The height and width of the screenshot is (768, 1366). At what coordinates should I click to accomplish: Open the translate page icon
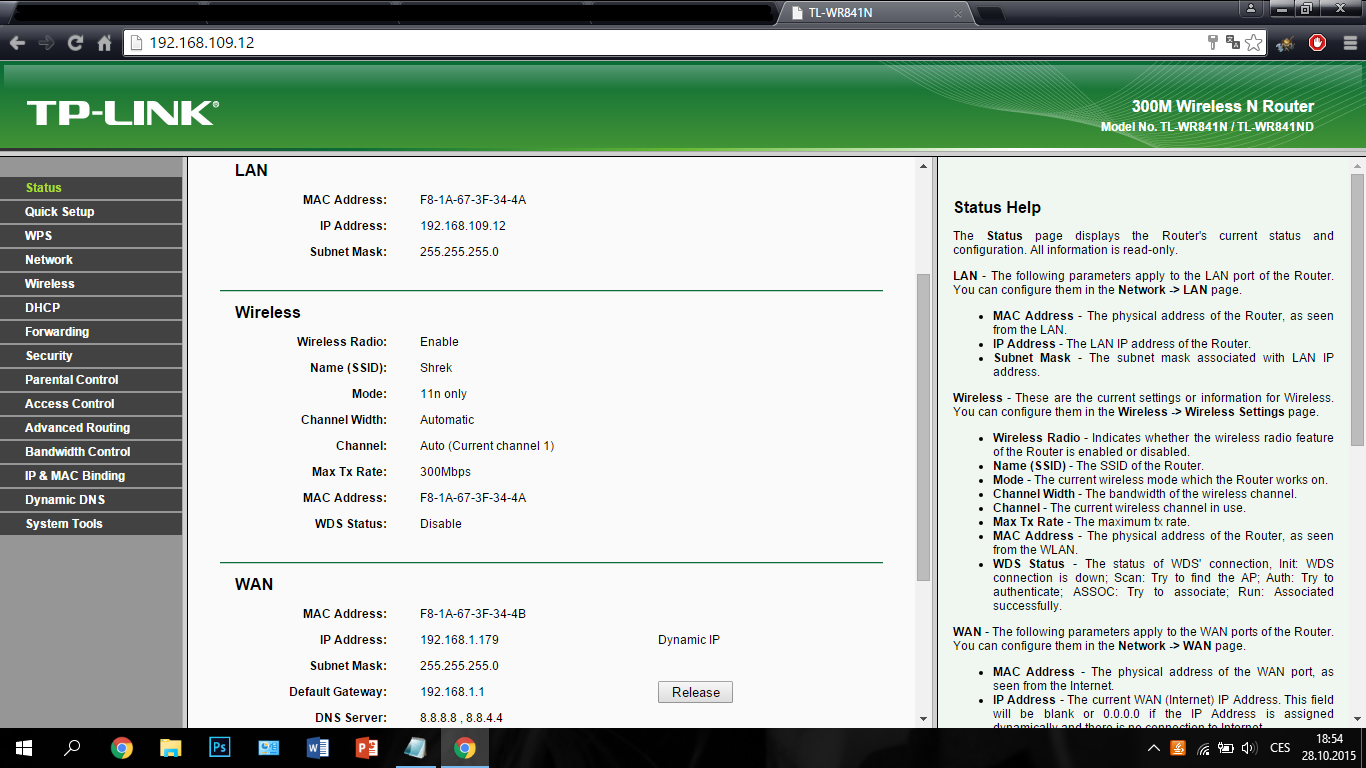1233,43
